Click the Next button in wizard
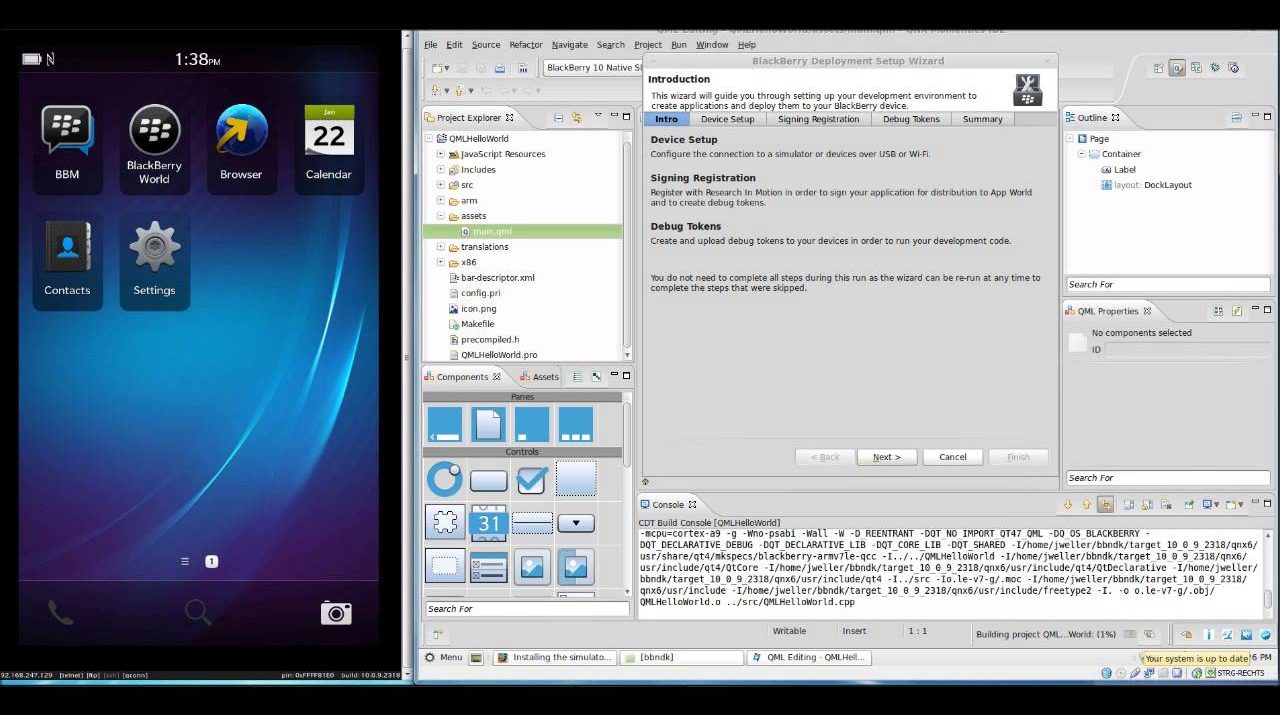Screen dimensions: 1280x715 coord(886,457)
